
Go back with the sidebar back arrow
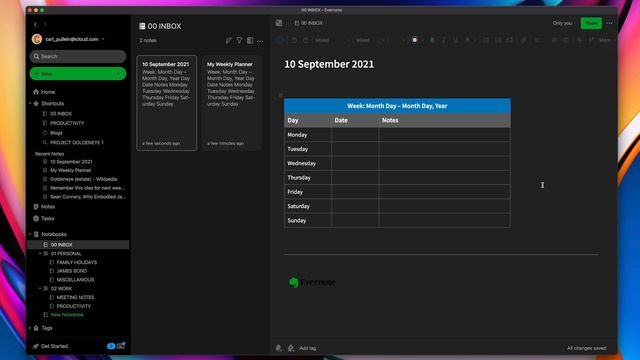pyautogui.click(x=36, y=24)
